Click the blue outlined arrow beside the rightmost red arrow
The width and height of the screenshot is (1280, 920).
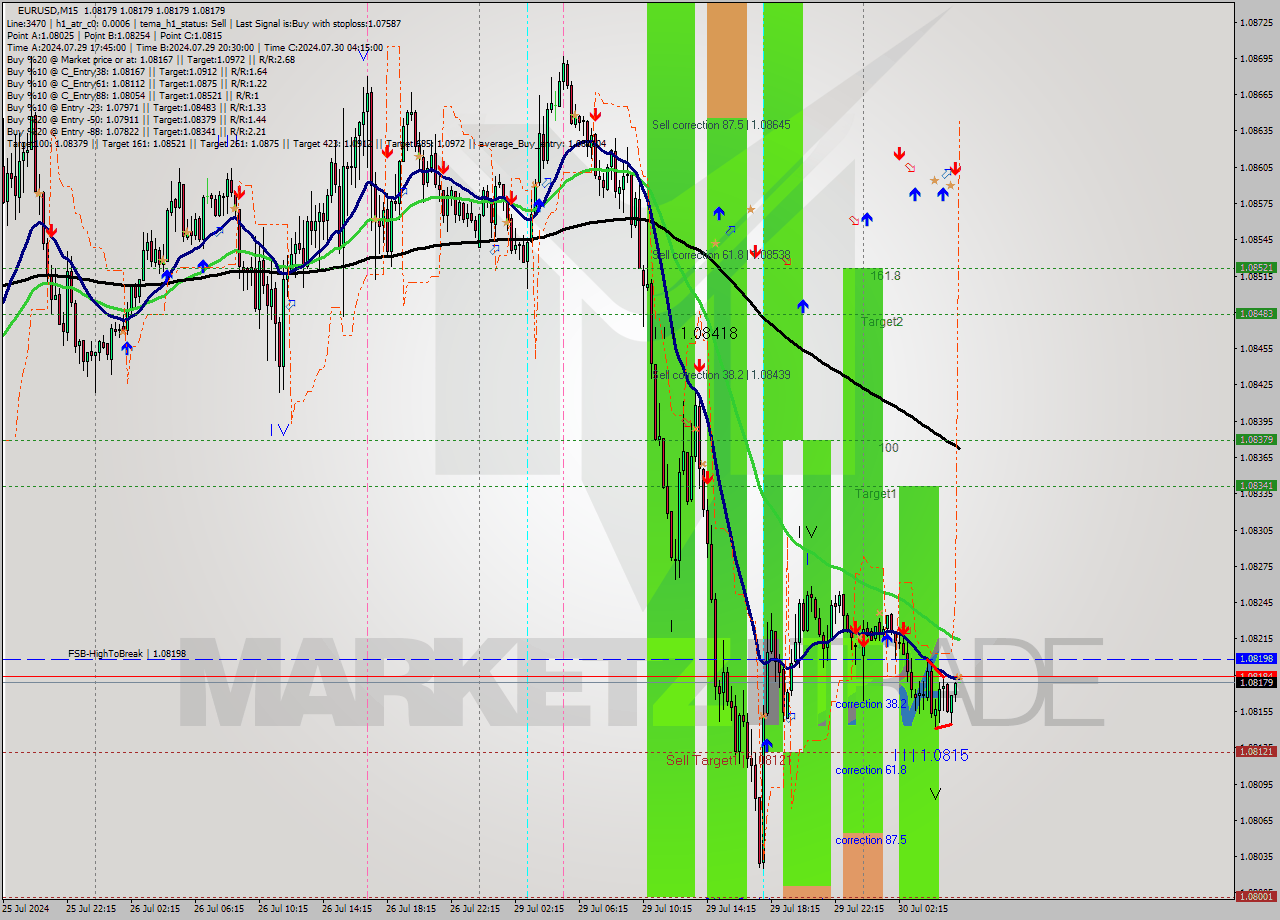pos(947,172)
